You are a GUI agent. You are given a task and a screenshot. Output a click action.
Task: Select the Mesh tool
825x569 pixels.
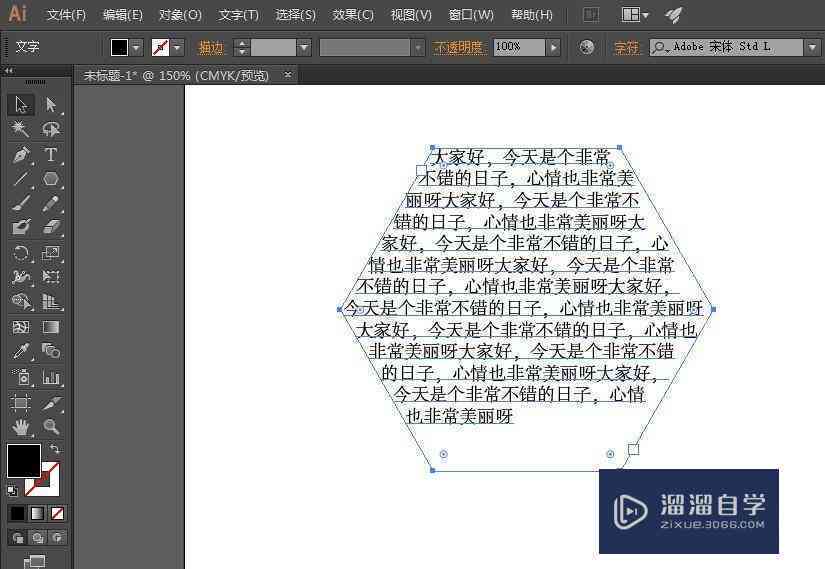[21, 327]
